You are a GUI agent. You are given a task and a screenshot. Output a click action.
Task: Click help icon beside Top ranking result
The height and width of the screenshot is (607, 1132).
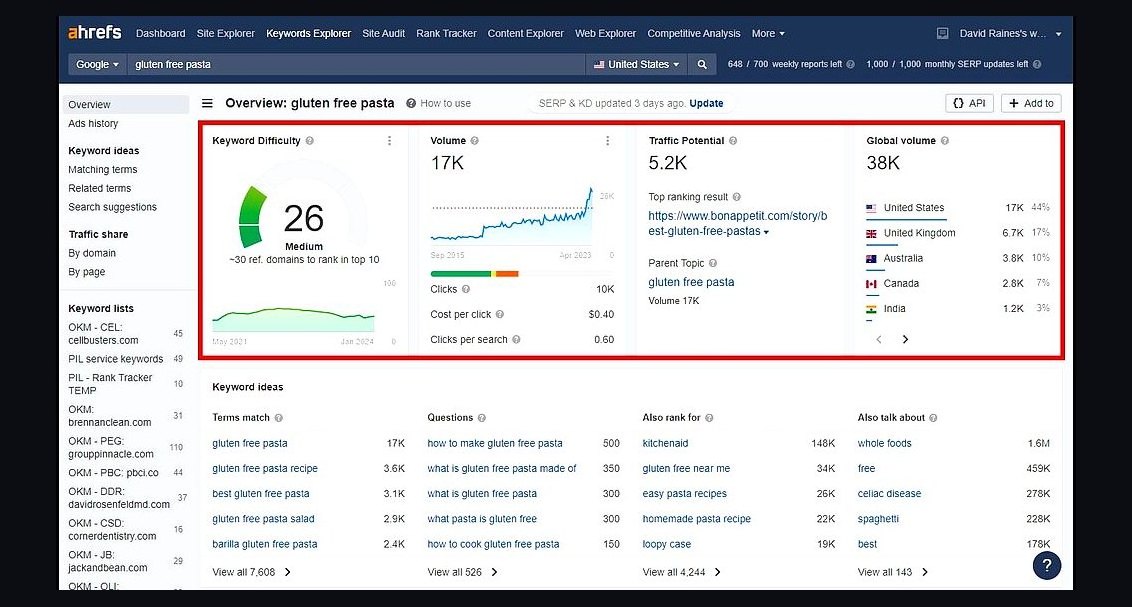pos(736,197)
